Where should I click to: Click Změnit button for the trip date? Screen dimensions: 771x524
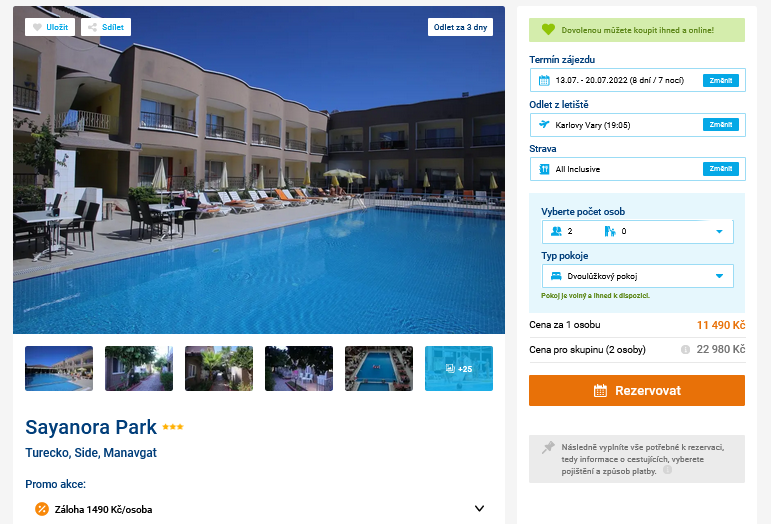point(721,81)
